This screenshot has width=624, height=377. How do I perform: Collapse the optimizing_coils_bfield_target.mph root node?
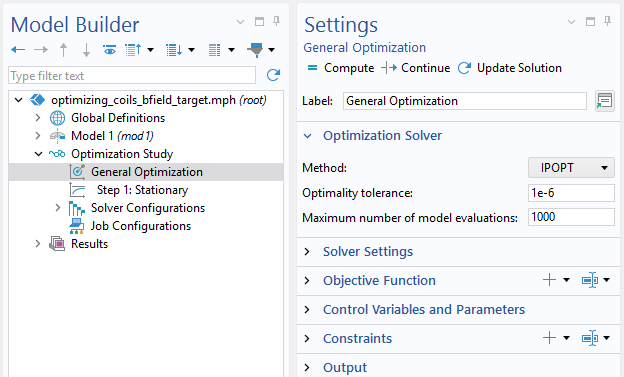tap(19, 100)
